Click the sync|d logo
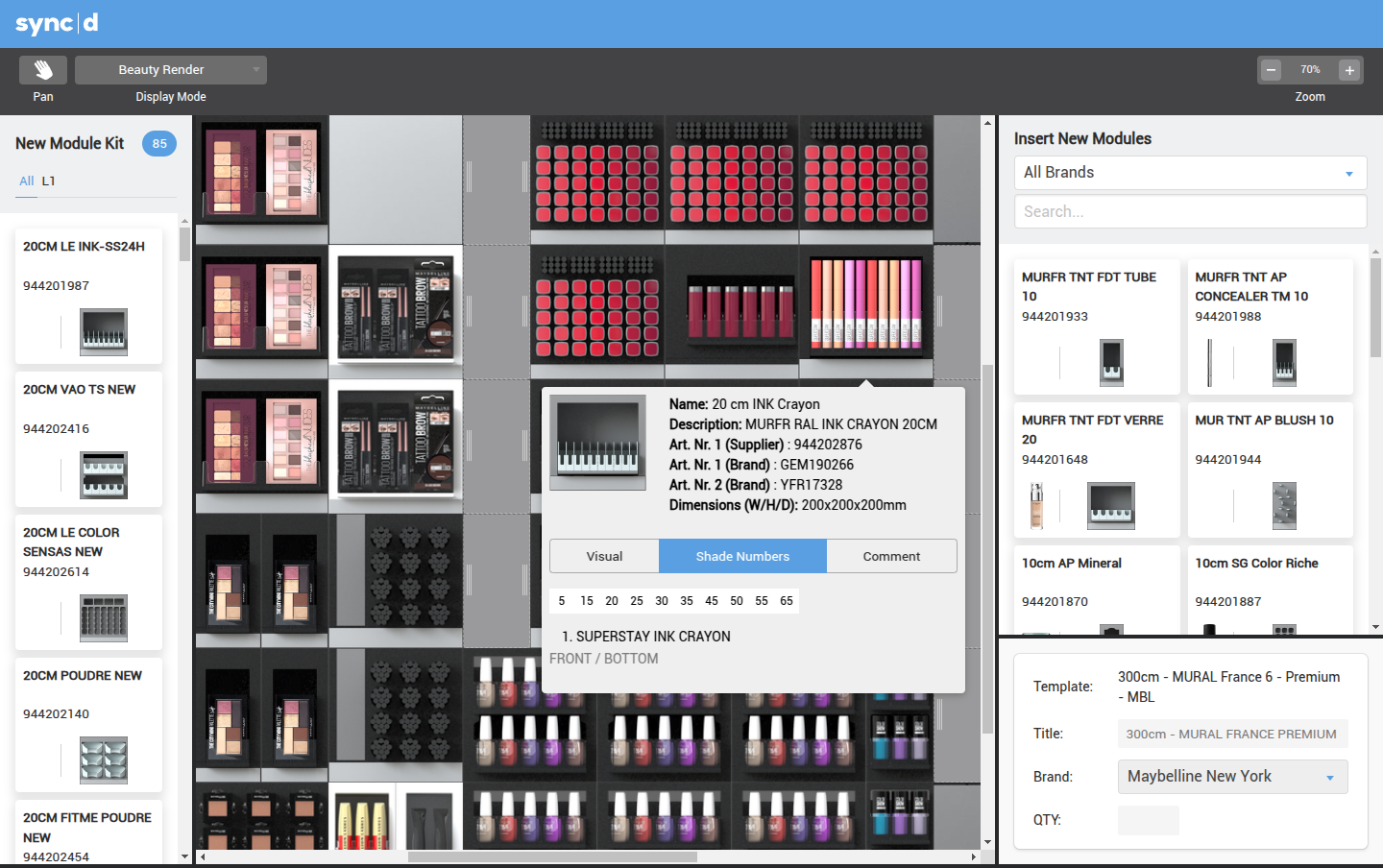The width and height of the screenshot is (1383, 868). 57,23
